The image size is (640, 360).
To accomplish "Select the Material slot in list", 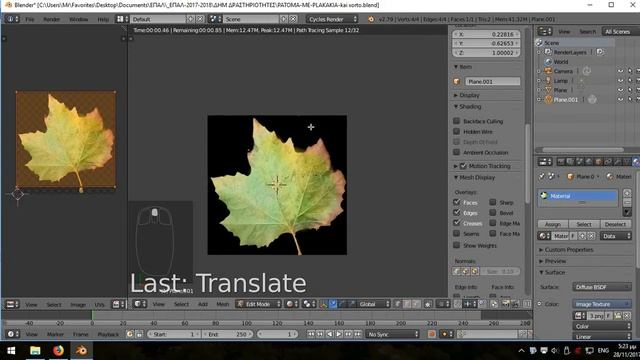I will coord(578,196).
